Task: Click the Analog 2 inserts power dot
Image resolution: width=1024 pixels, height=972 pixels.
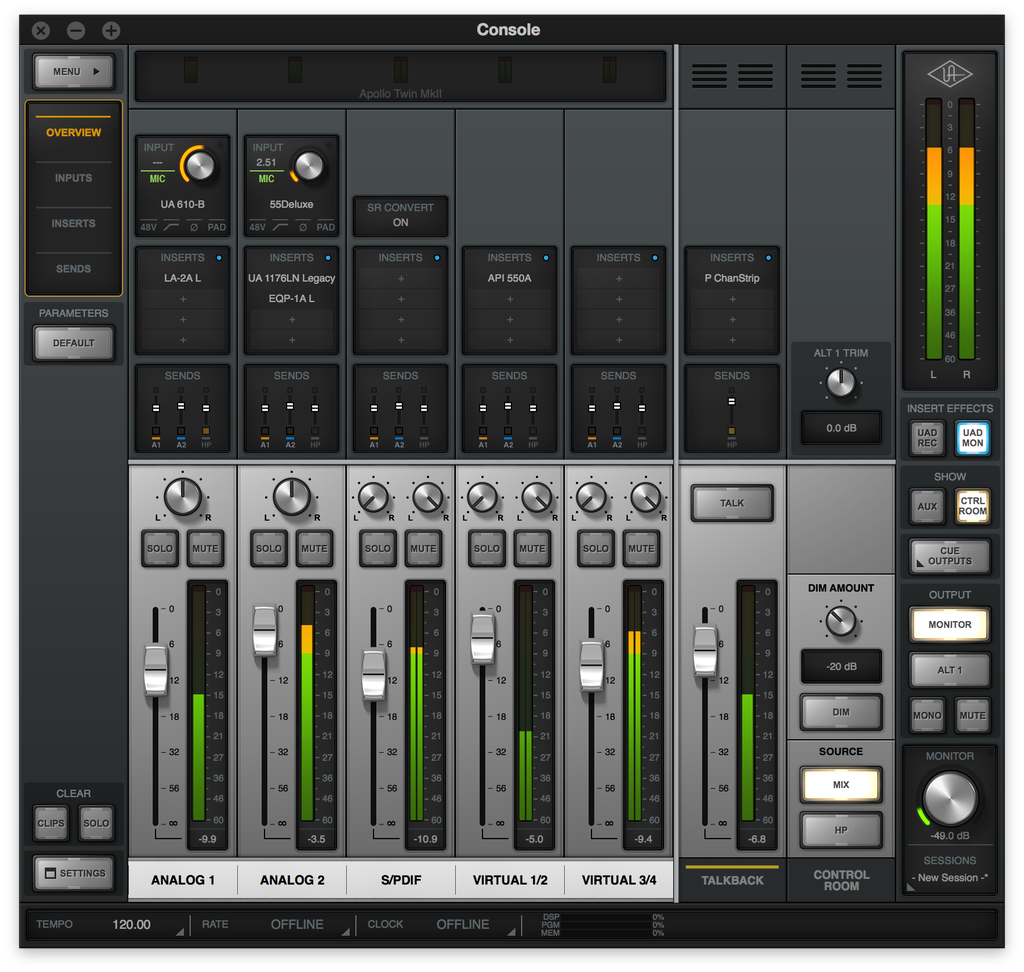Action: pyautogui.click(x=328, y=258)
